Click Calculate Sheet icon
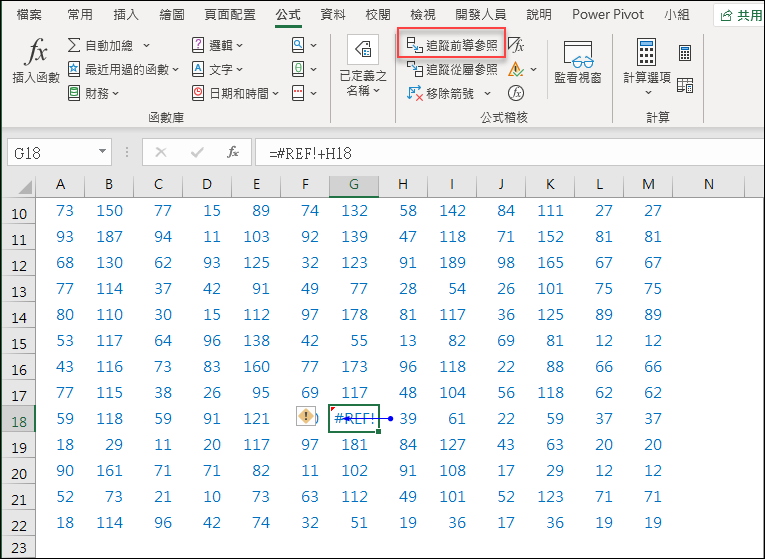Image resolution: width=765 pixels, height=559 pixels. 685,85
